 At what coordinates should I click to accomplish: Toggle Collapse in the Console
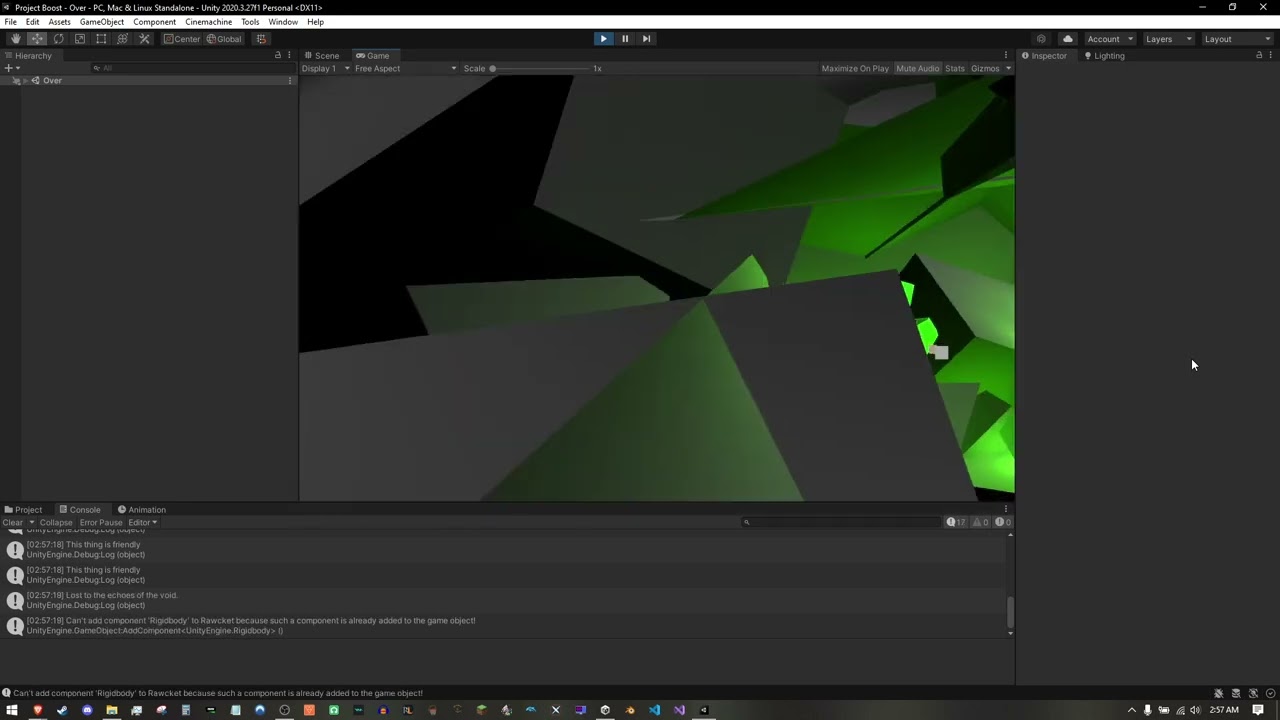56,522
